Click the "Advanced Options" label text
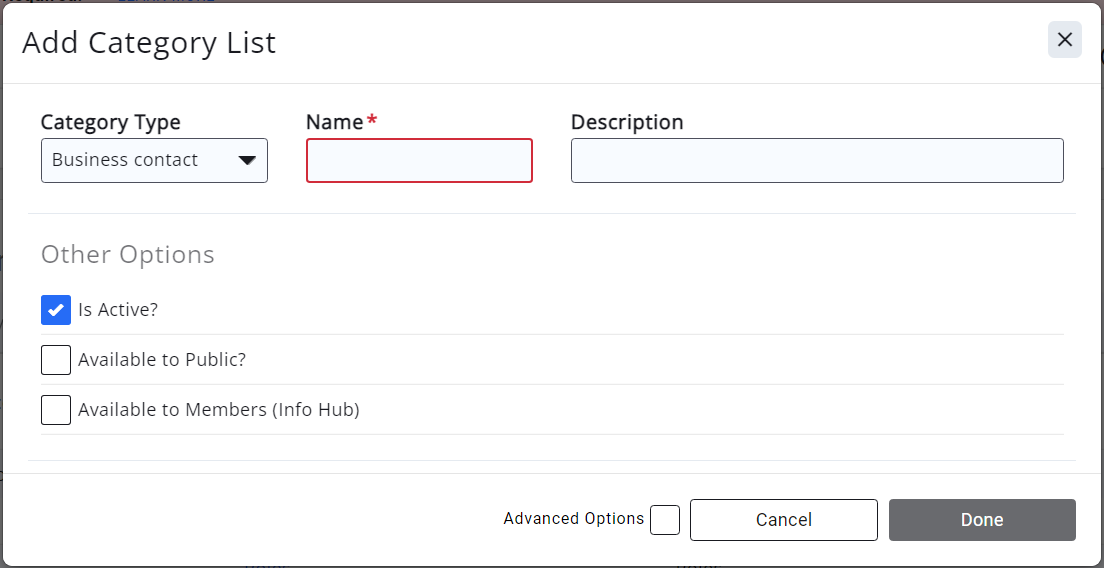 click(573, 519)
